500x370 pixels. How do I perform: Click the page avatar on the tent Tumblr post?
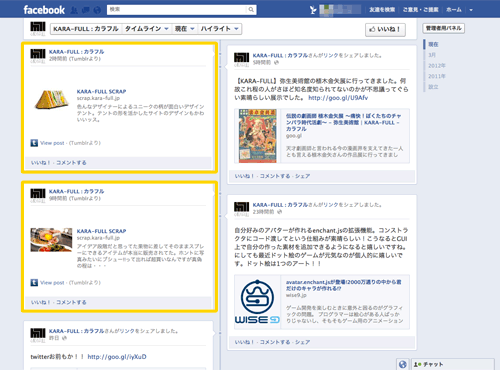[x=38, y=56]
